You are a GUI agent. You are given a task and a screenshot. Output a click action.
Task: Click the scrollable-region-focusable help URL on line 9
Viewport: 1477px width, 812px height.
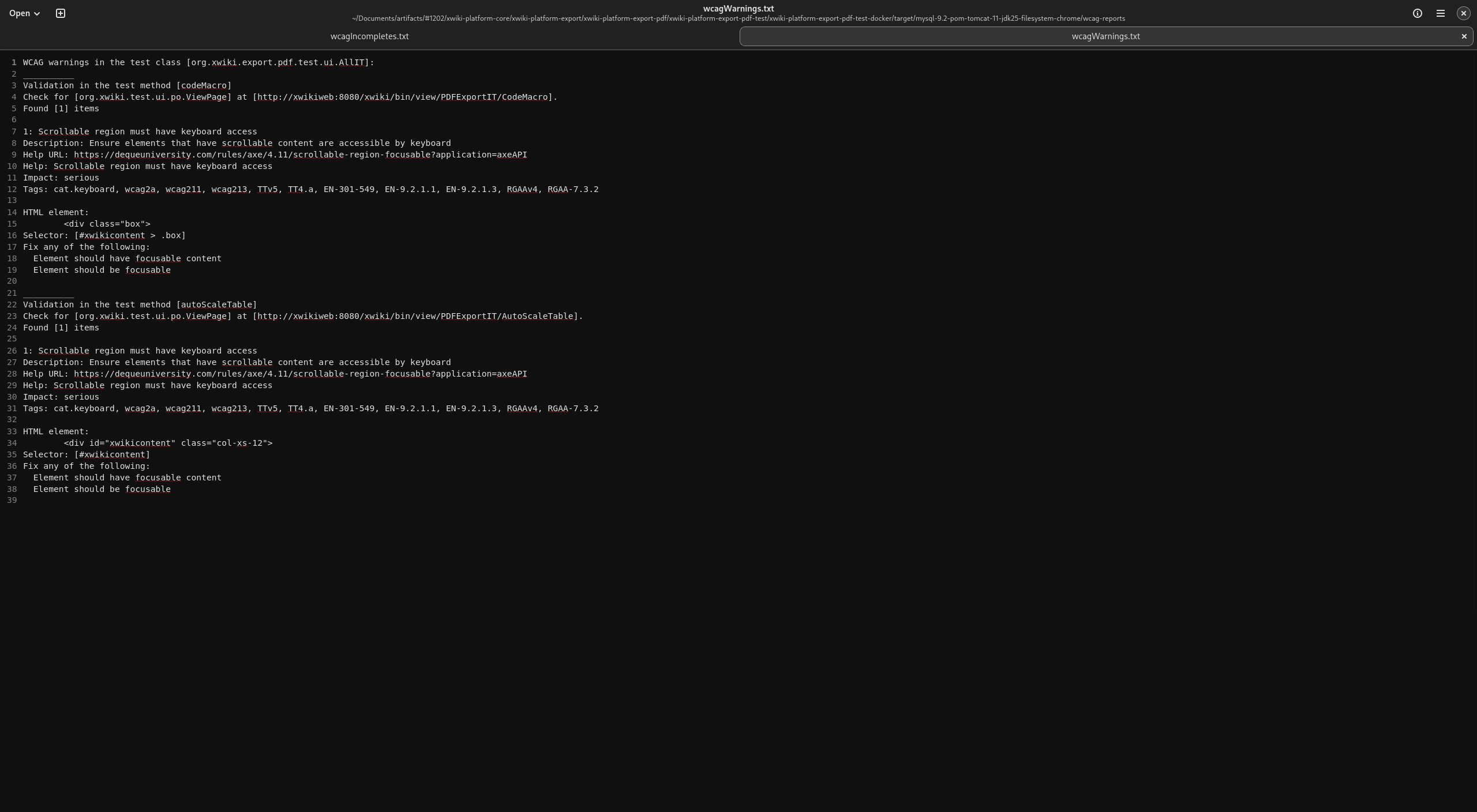[300, 155]
